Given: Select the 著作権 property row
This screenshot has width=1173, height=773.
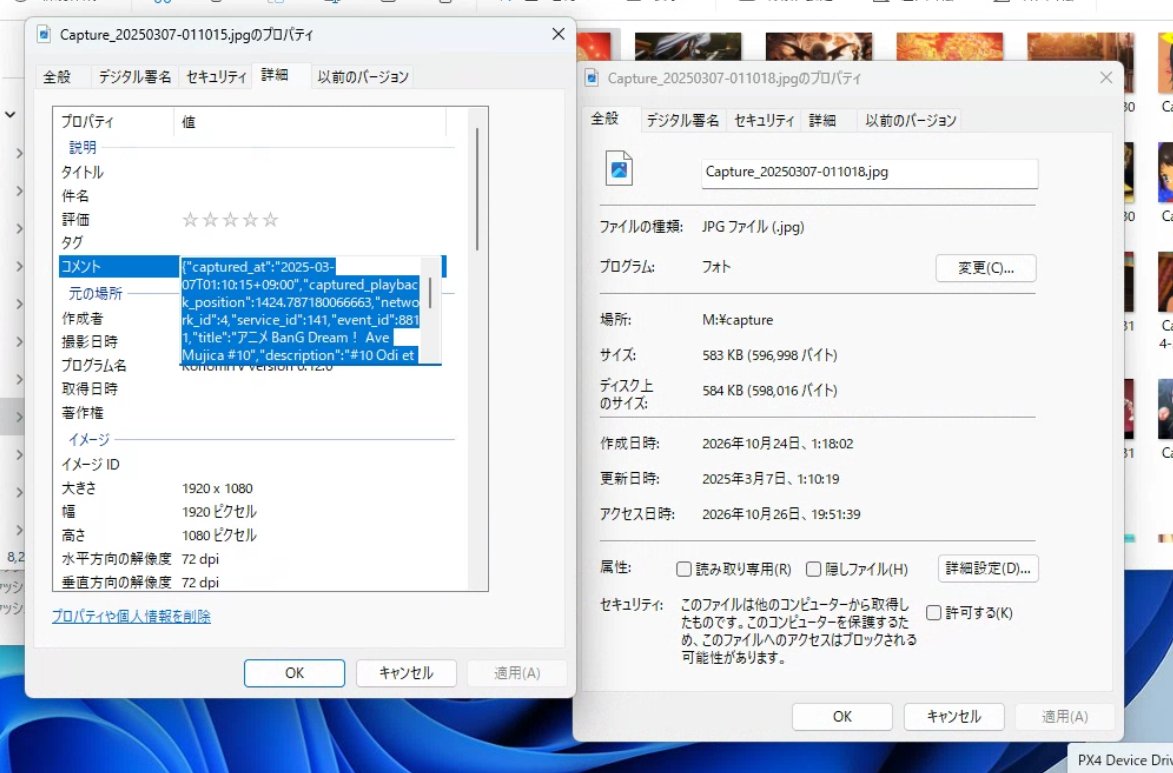Looking at the screenshot, I should [x=253, y=413].
